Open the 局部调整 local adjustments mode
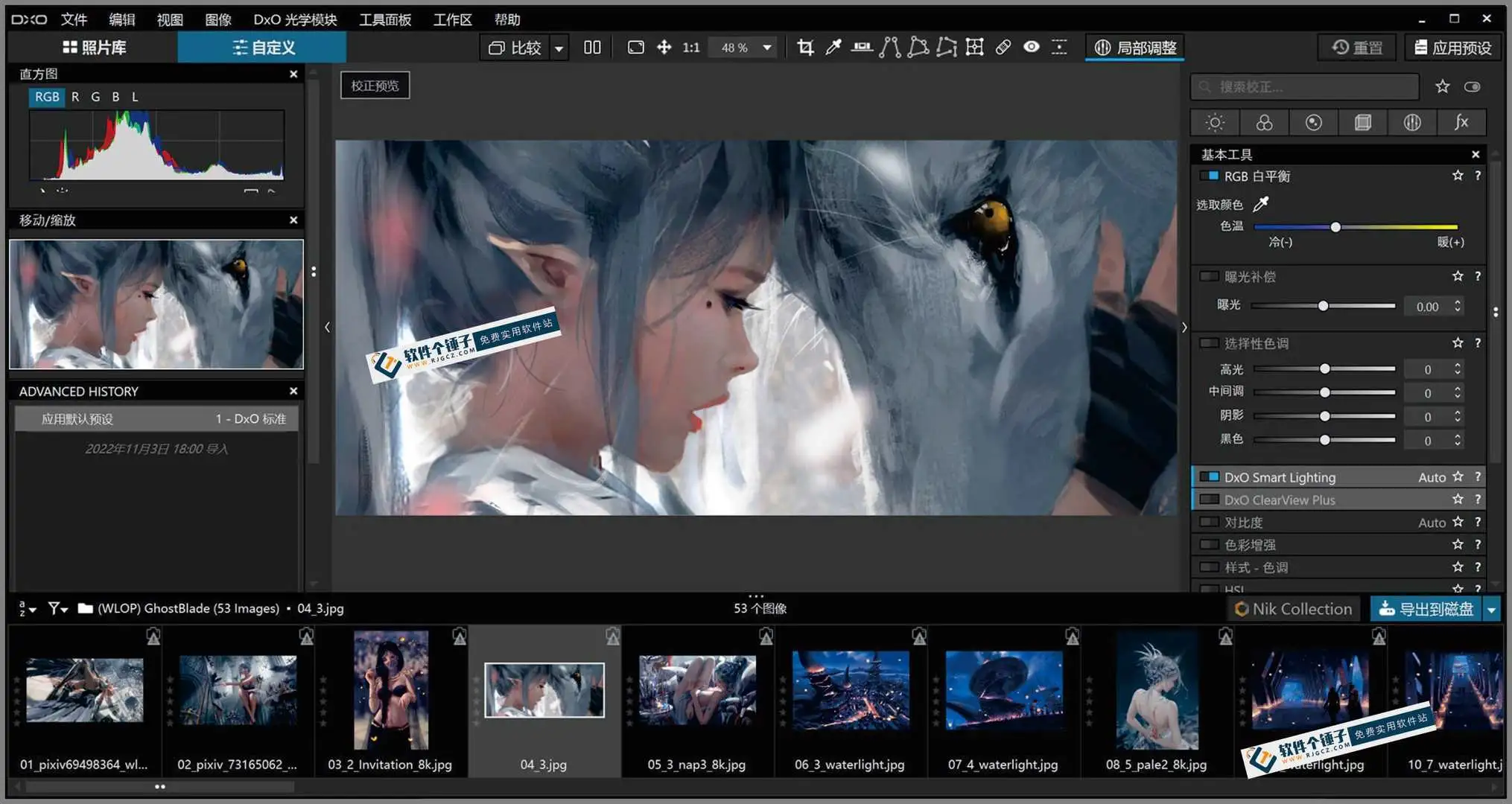 point(1134,47)
